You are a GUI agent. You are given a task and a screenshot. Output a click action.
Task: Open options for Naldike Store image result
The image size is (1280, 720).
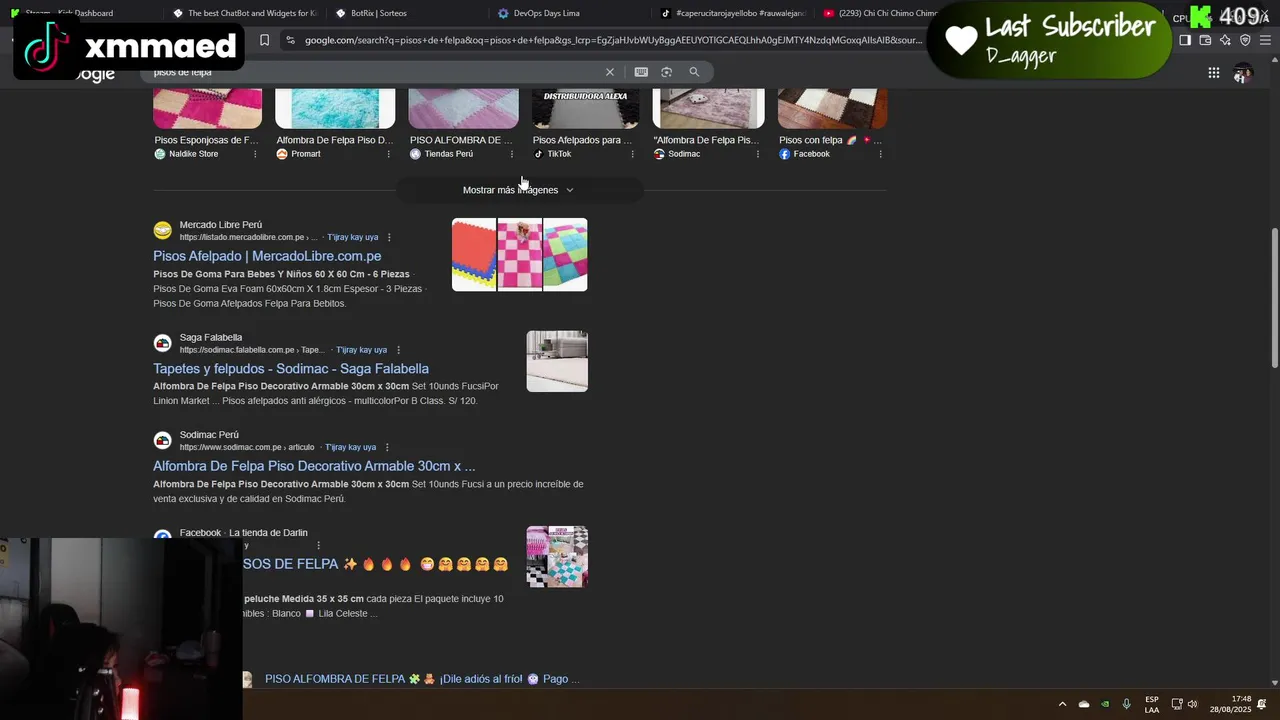255,154
